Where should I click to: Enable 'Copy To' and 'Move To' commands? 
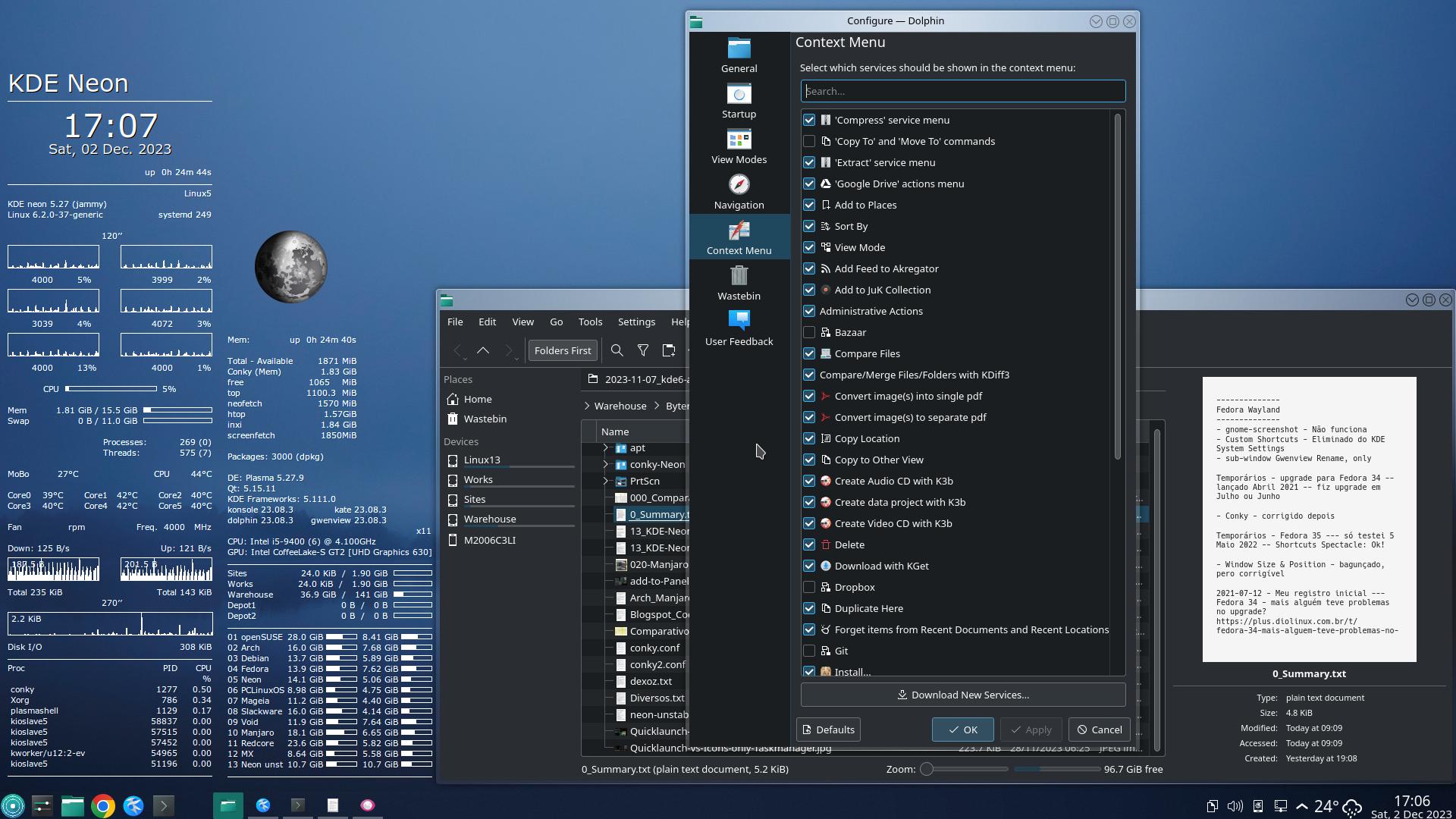[809, 142]
